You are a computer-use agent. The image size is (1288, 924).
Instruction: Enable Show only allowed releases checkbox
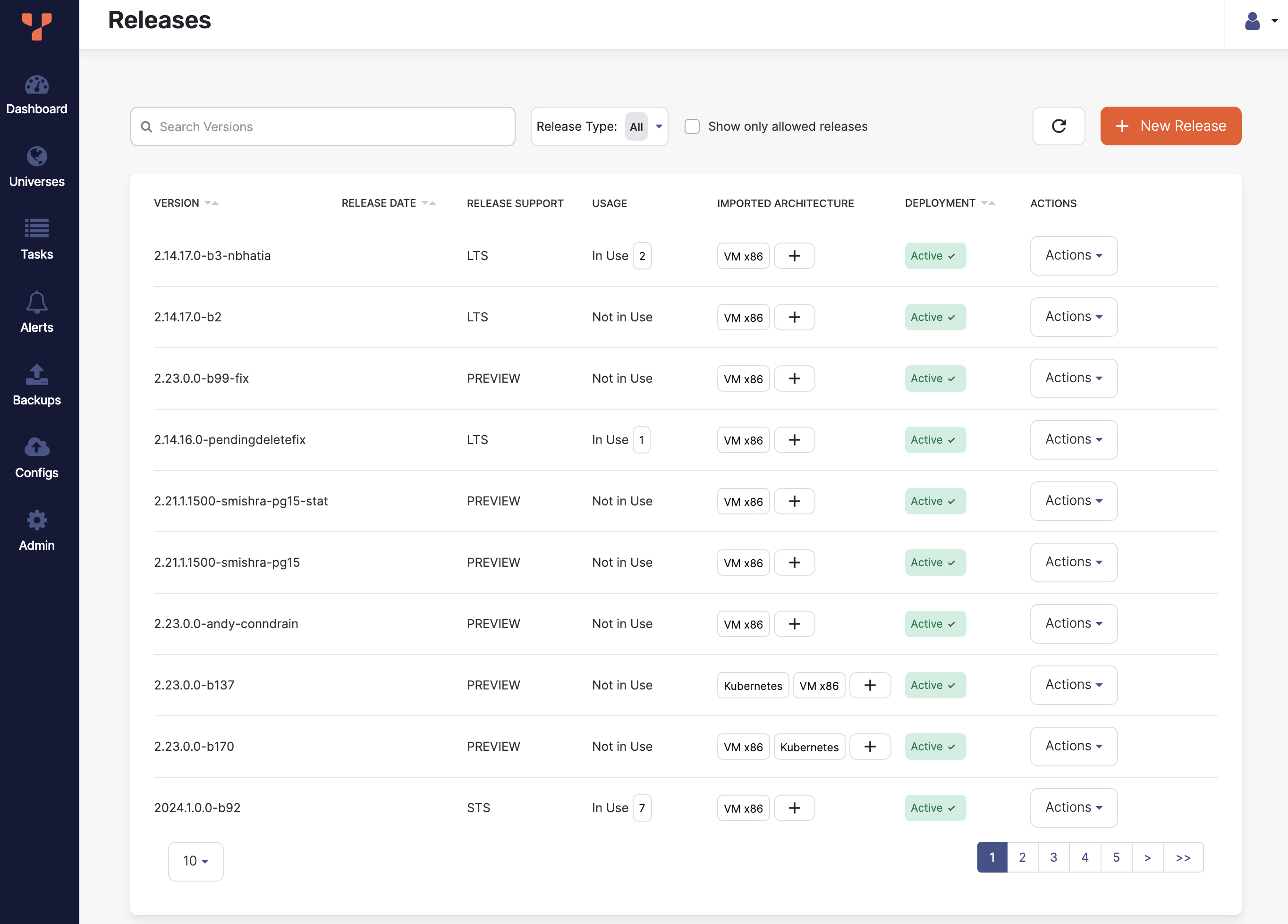pyautogui.click(x=692, y=126)
